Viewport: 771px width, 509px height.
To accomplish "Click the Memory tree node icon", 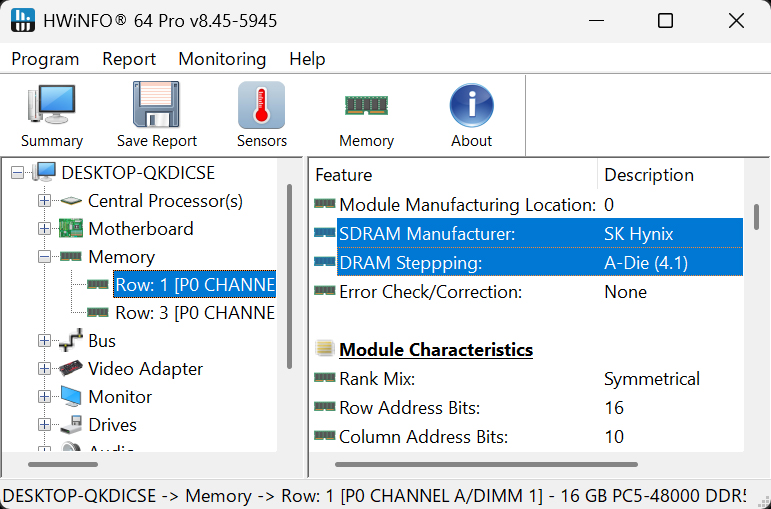I will click(71, 256).
